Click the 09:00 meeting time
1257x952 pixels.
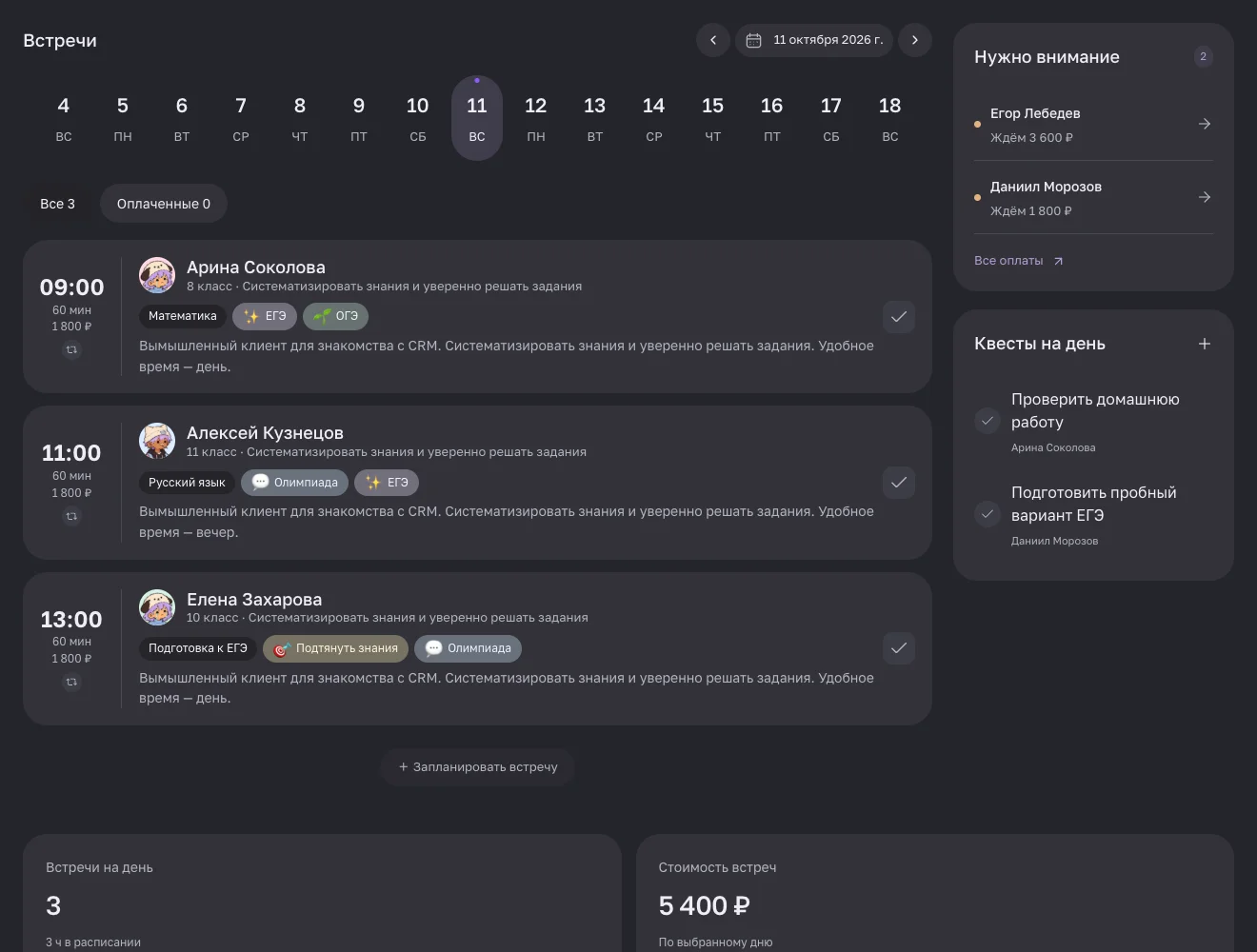tap(71, 288)
